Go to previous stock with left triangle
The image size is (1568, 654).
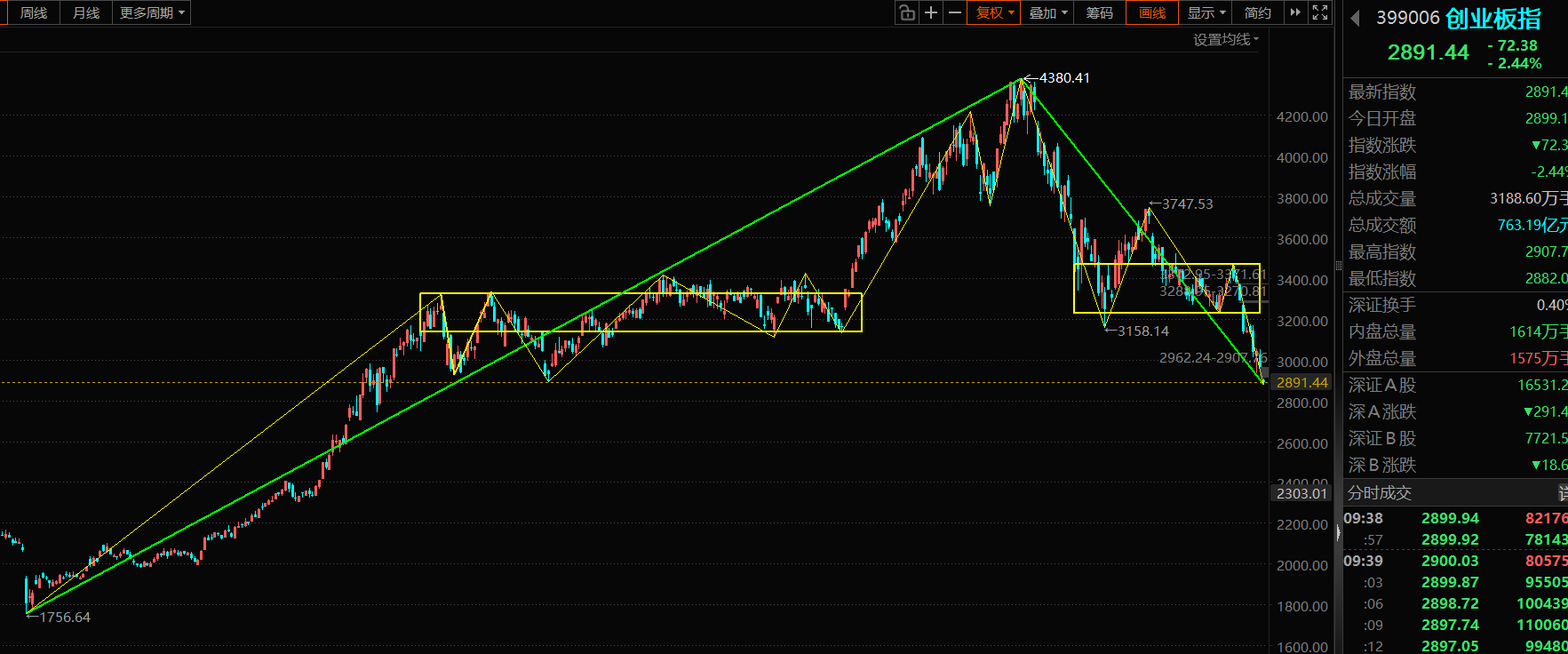(1355, 18)
